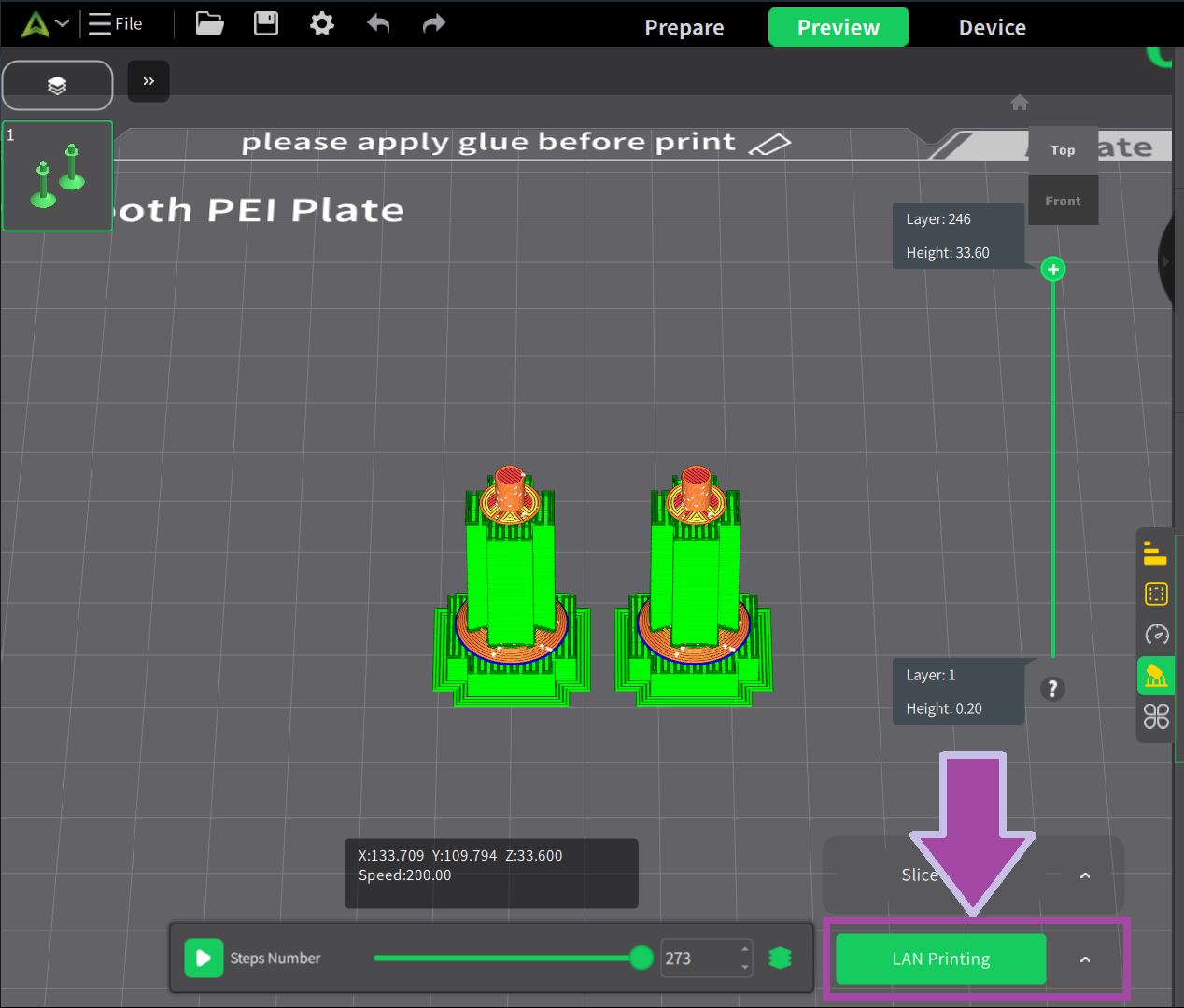Play the Steps Number toolpath animation
The width and height of the screenshot is (1184, 1008).
[x=204, y=959]
